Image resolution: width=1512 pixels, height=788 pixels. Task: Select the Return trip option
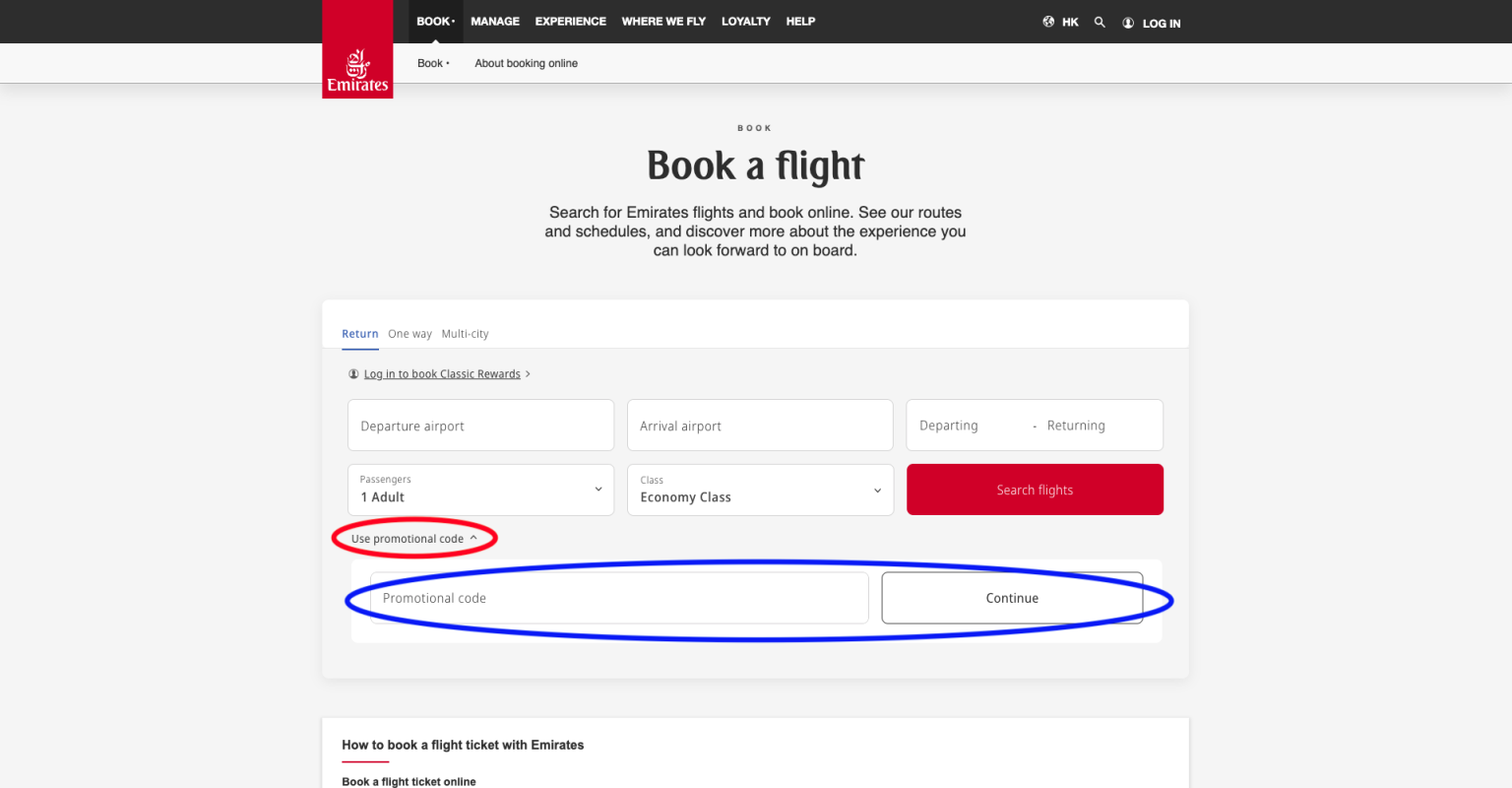(x=359, y=333)
